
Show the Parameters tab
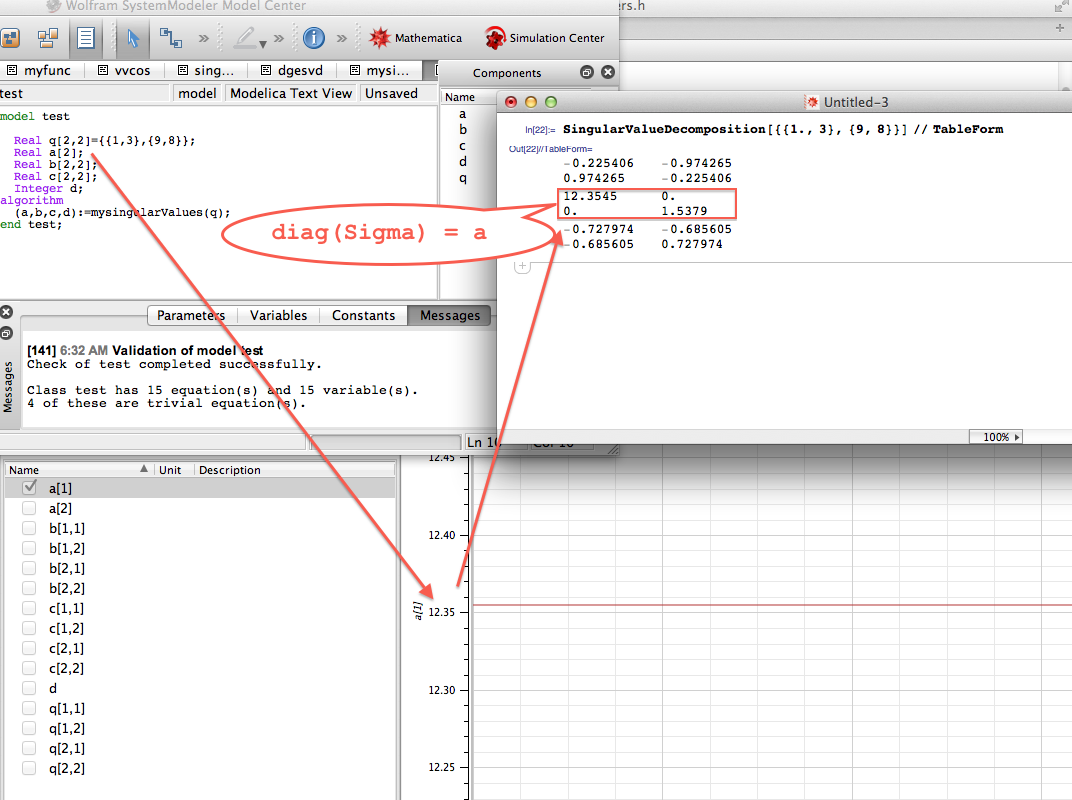tap(191, 315)
